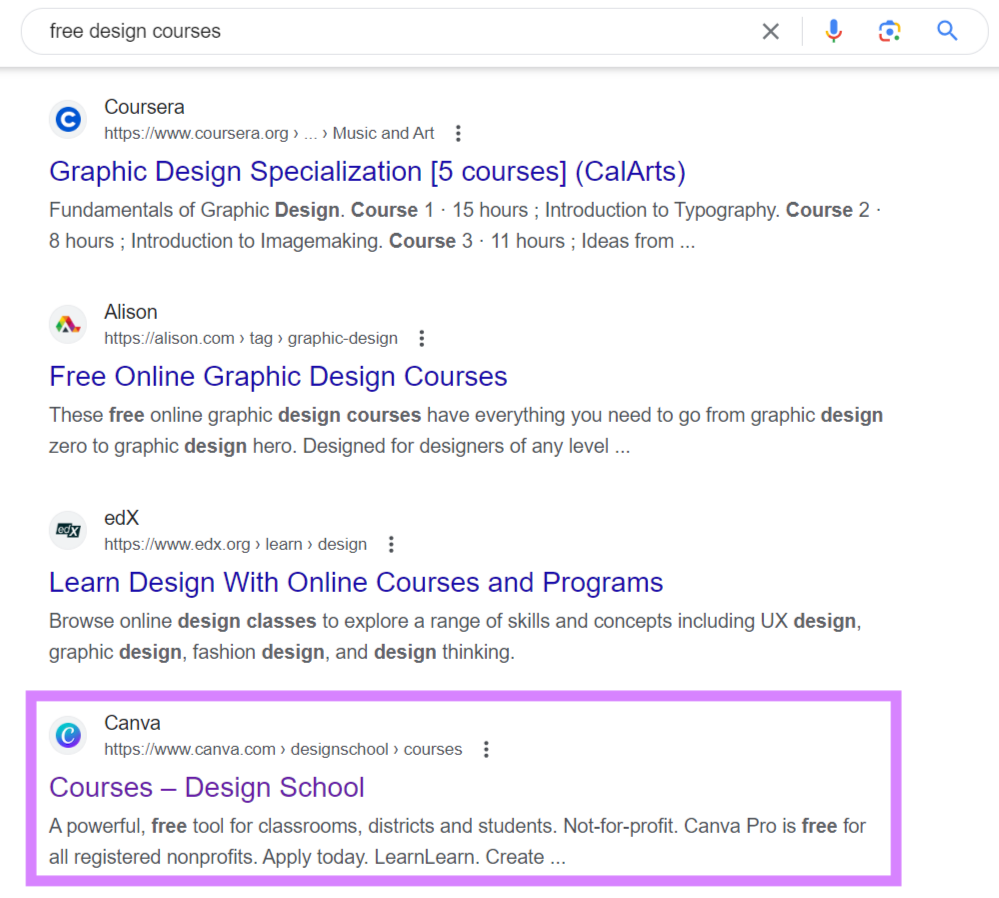Click inside the search input field
The width and height of the screenshot is (999, 898).
coord(300,31)
